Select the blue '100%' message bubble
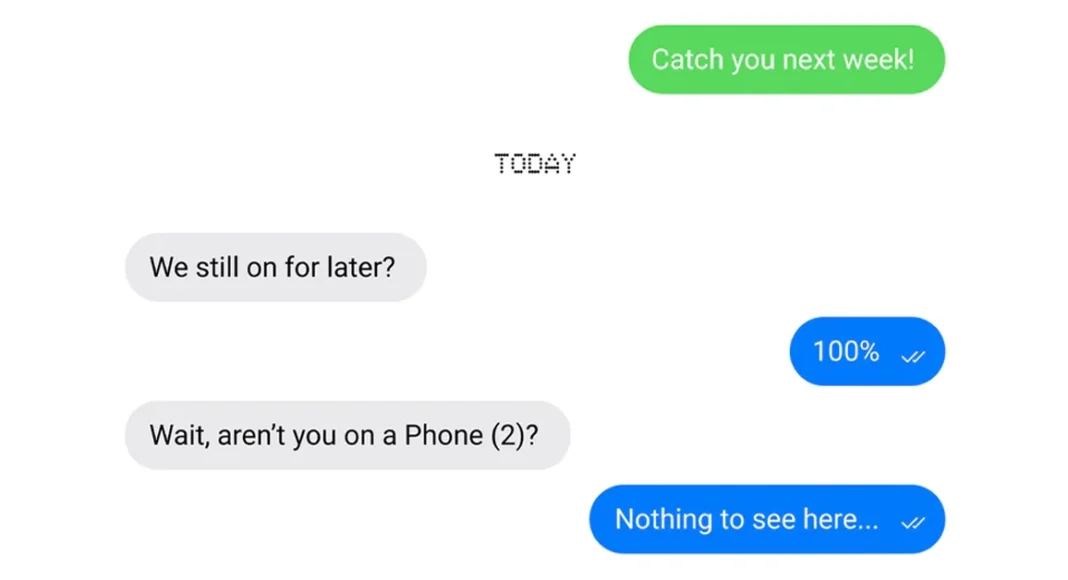Screen dimensions: 1068x580 (x=867, y=351)
